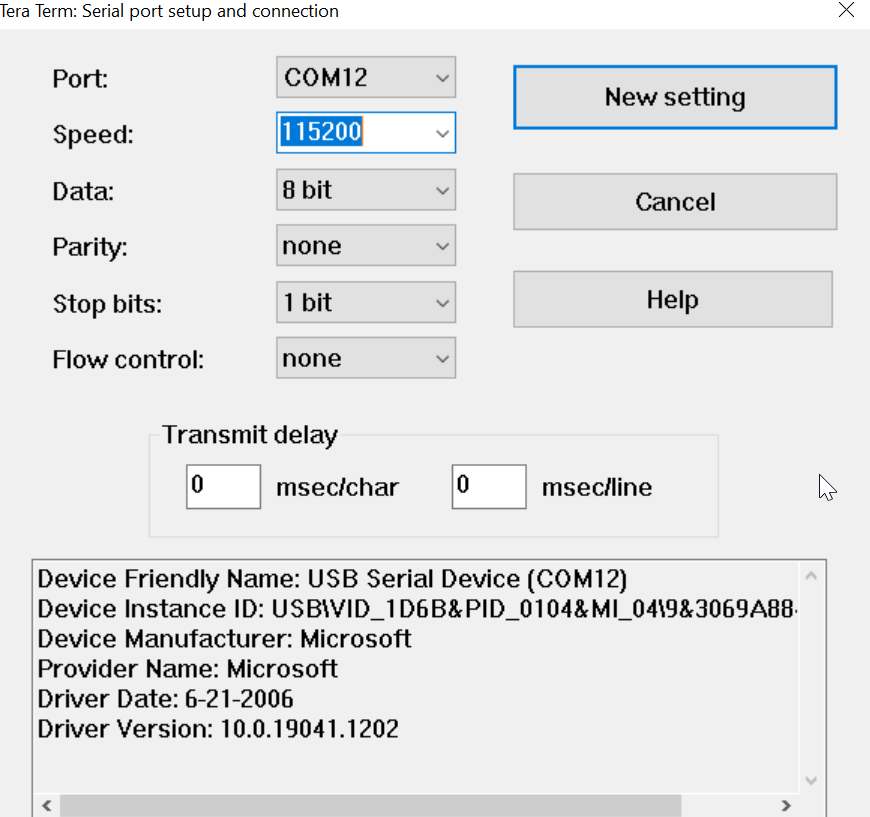Expand the Speed baud rate dropdown arrow
870x817 pixels.
pyautogui.click(x=442, y=133)
